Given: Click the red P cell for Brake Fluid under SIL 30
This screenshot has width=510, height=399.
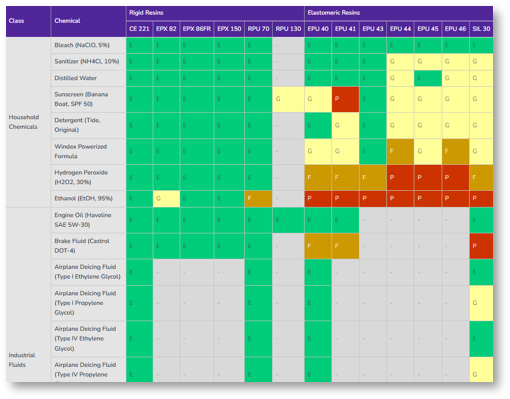Looking at the screenshot, I should pos(481,246).
